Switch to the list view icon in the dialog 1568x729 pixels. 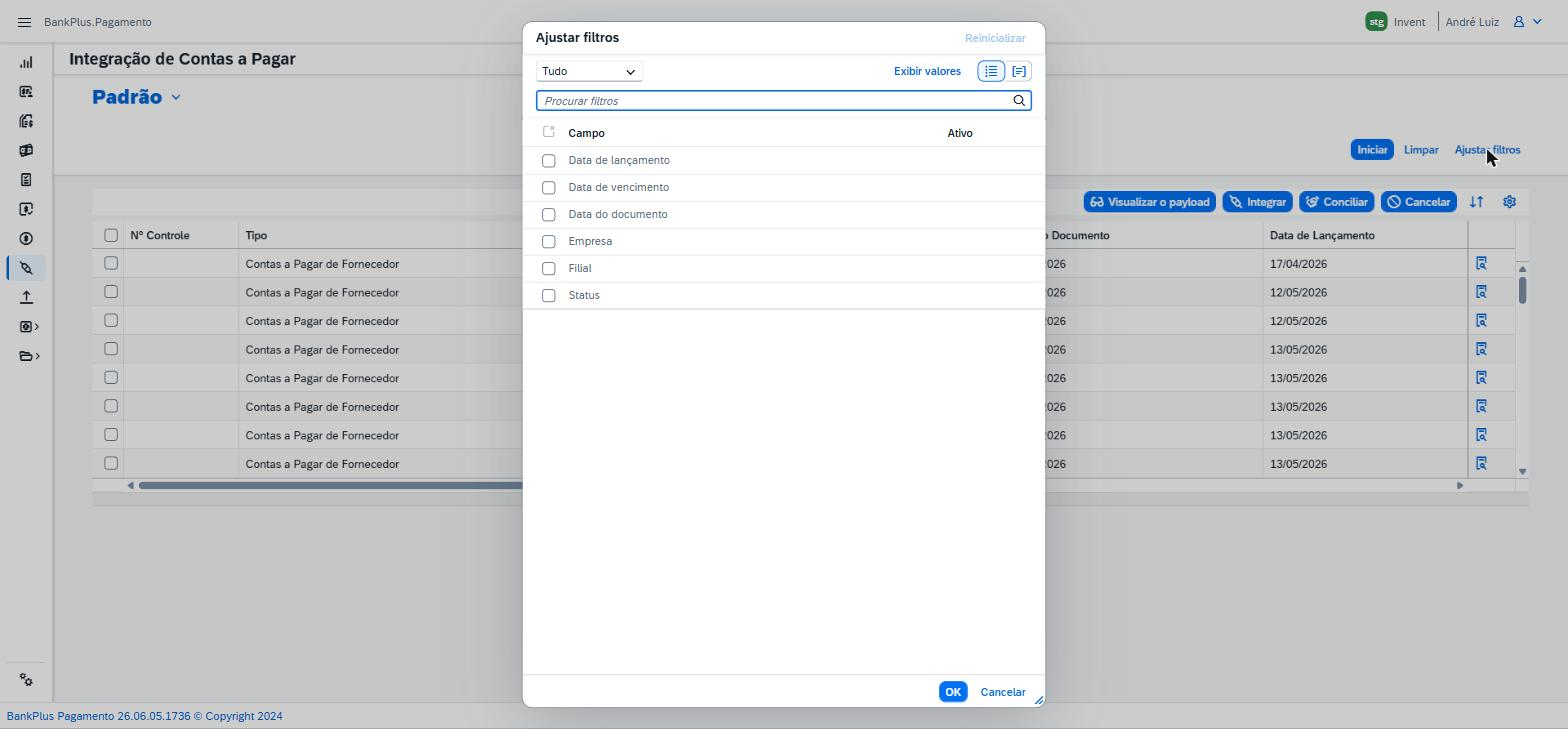(991, 71)
